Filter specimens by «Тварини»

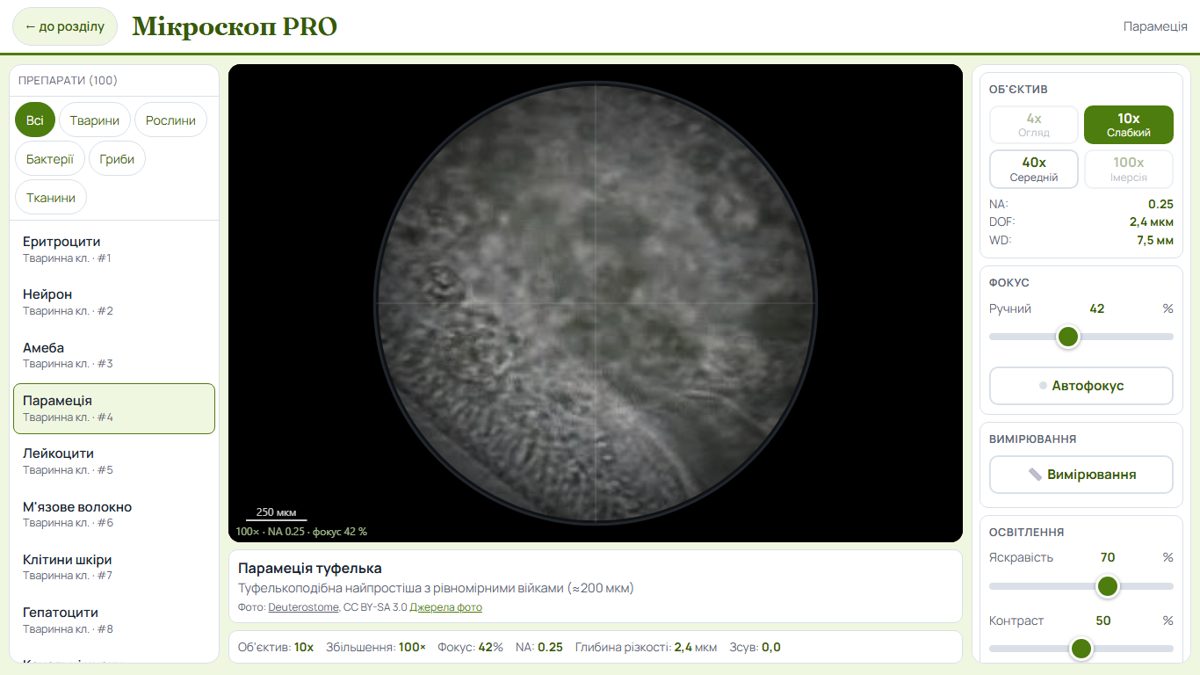coord(95,120)
